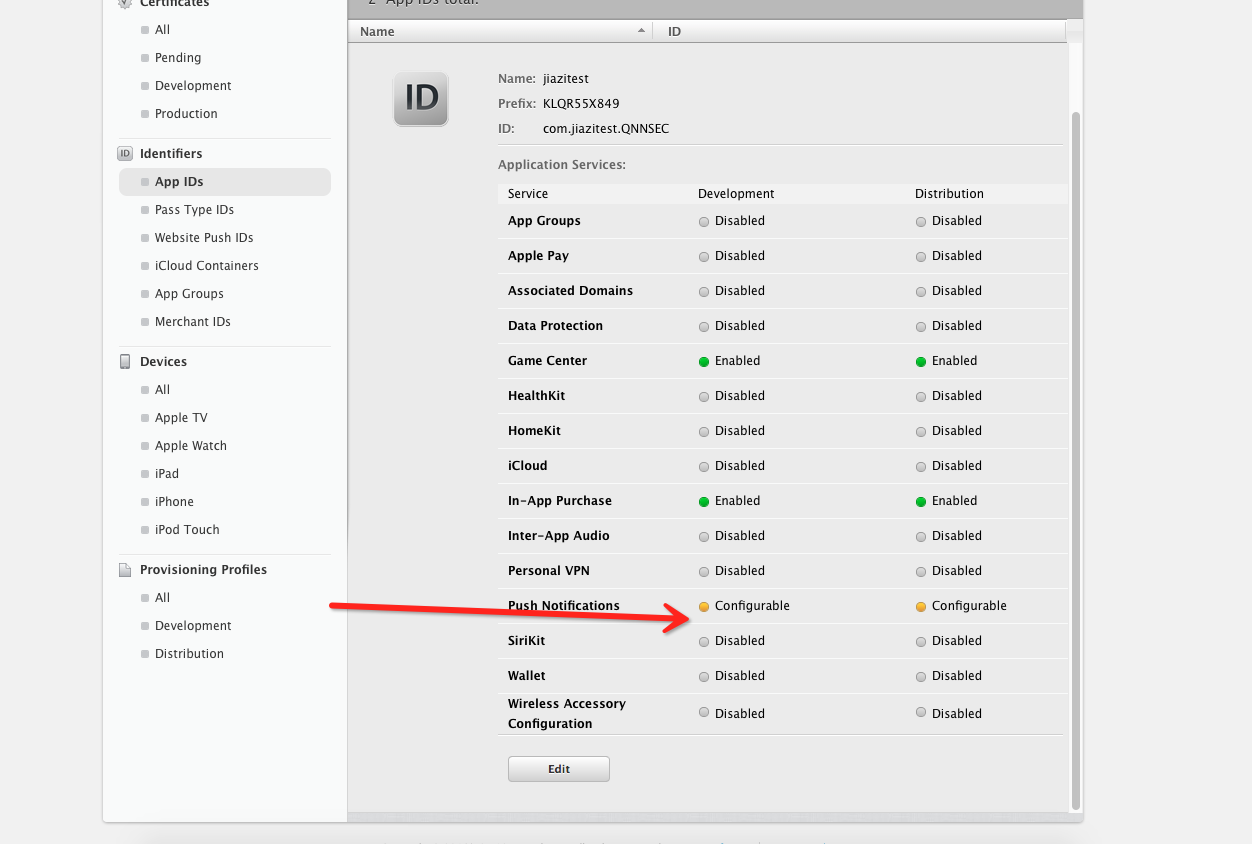Click the Devices section heading
Screen dimensions: 1252x844
pos(163,362)
